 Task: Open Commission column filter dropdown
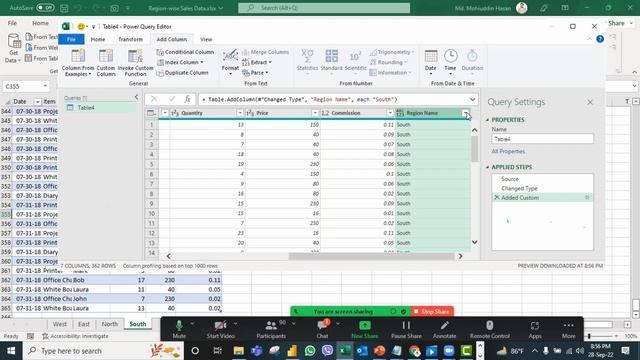point(390,113)
